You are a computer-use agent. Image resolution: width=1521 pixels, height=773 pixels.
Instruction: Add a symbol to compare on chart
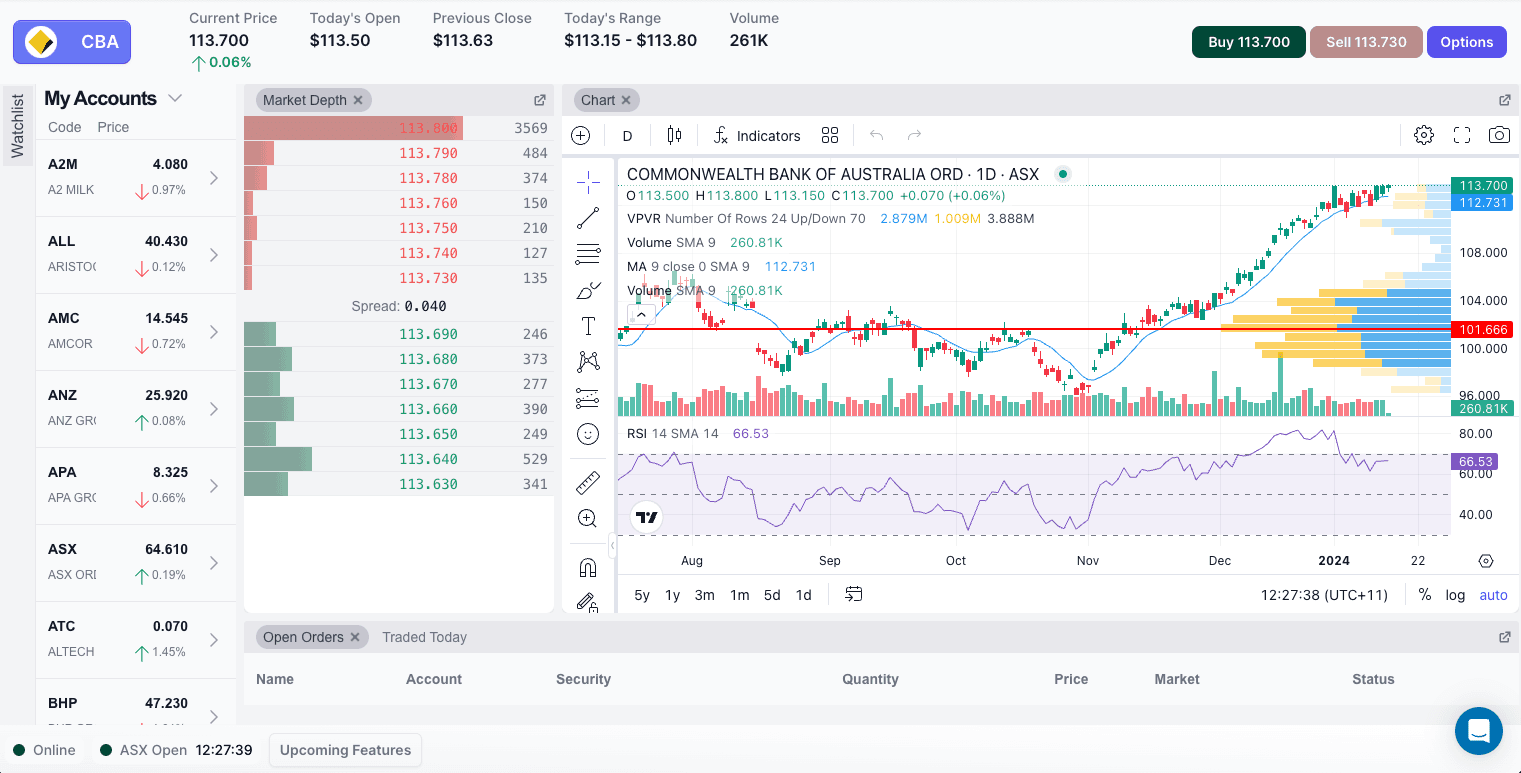pyautogui.click(x=580, y=136)
